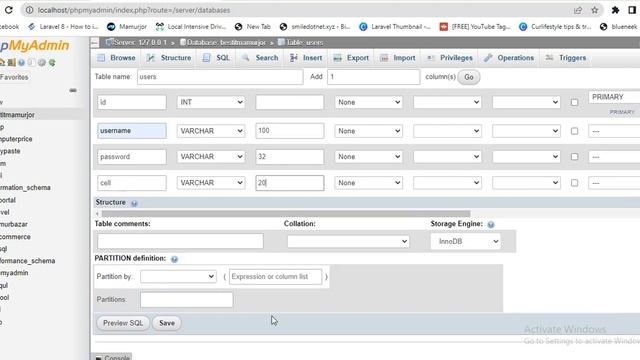Open the Structure tab
This screenshot has width=640, height=360.
(169, 58)
